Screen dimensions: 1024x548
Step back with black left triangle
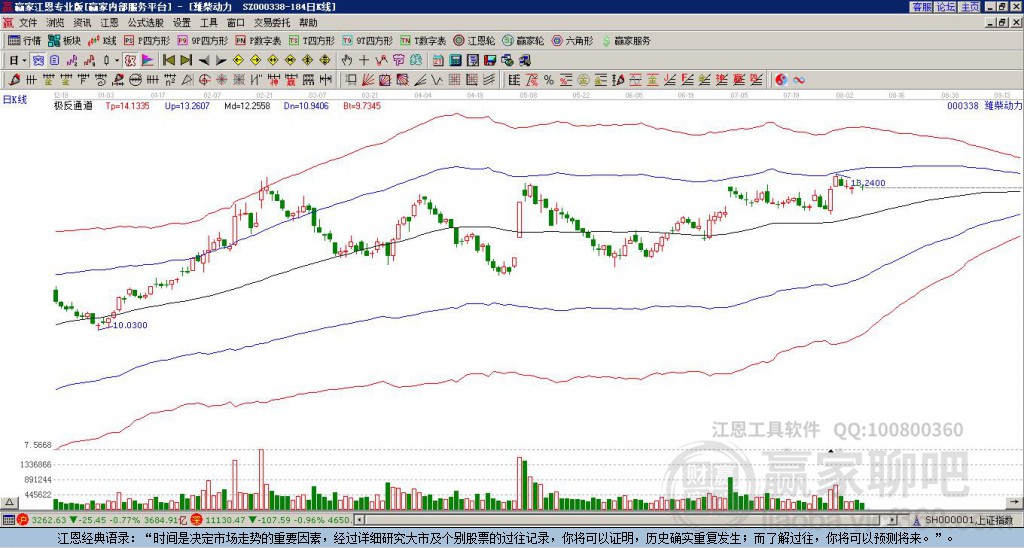click(204, 61)
